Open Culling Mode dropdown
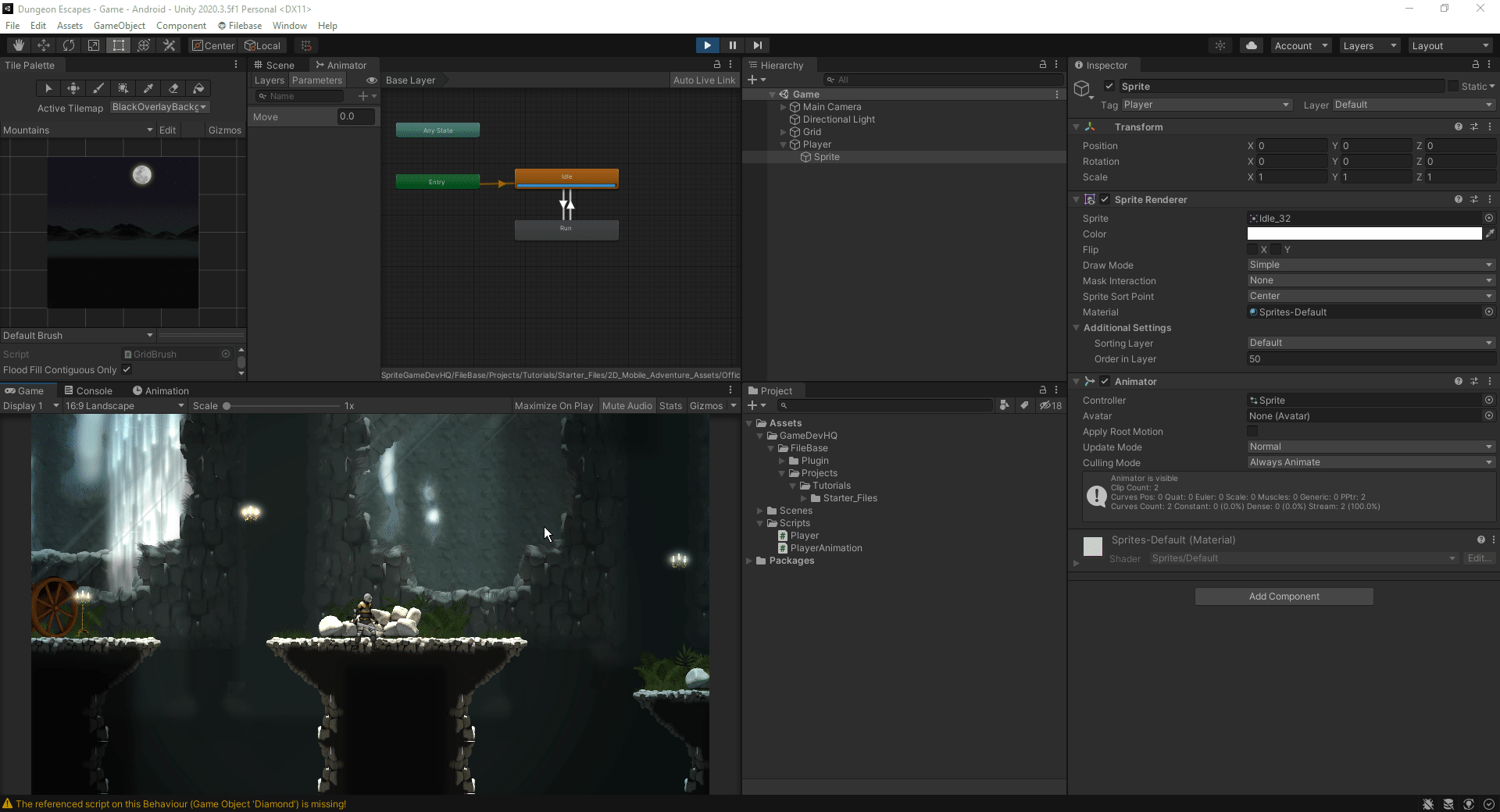The image size is (1500, 812). point(1371,462)
